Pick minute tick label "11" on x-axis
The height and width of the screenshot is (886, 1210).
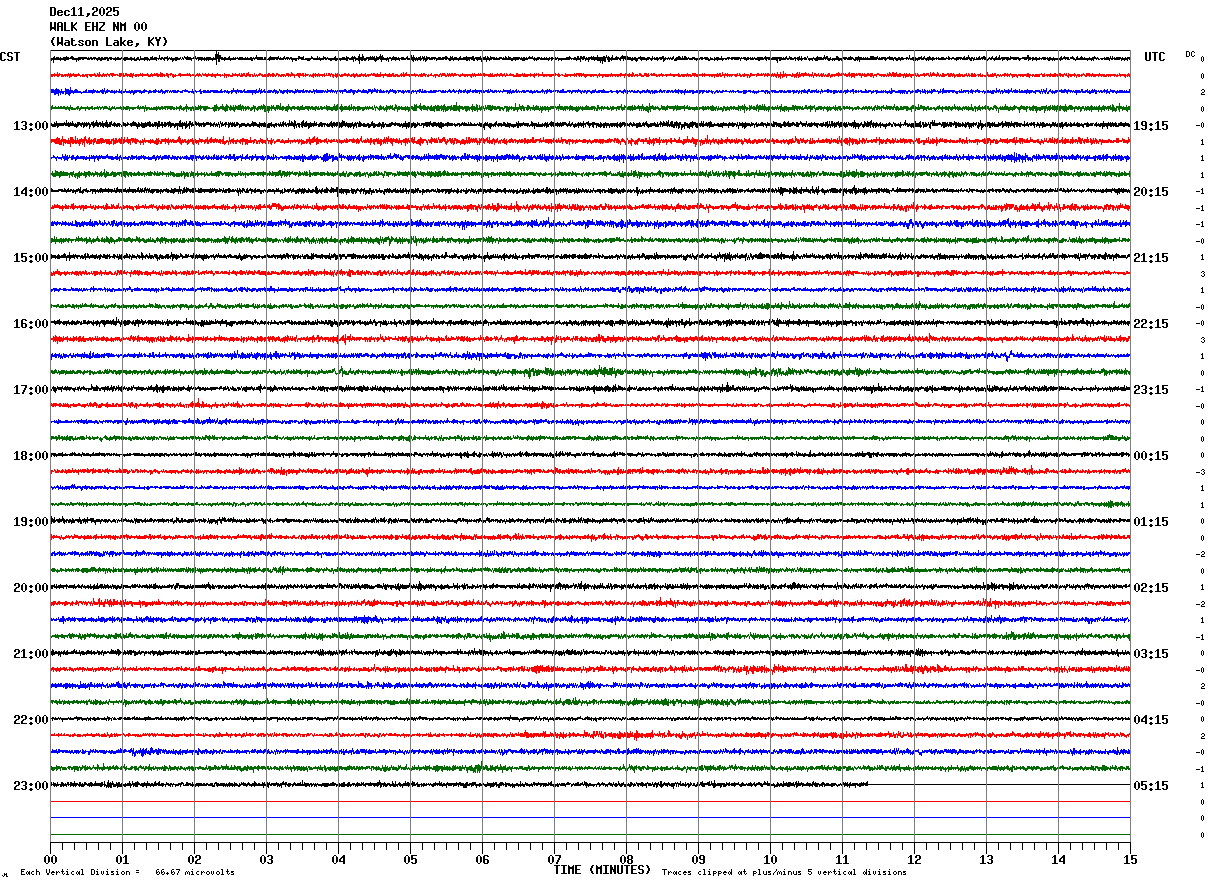(842, 859)
